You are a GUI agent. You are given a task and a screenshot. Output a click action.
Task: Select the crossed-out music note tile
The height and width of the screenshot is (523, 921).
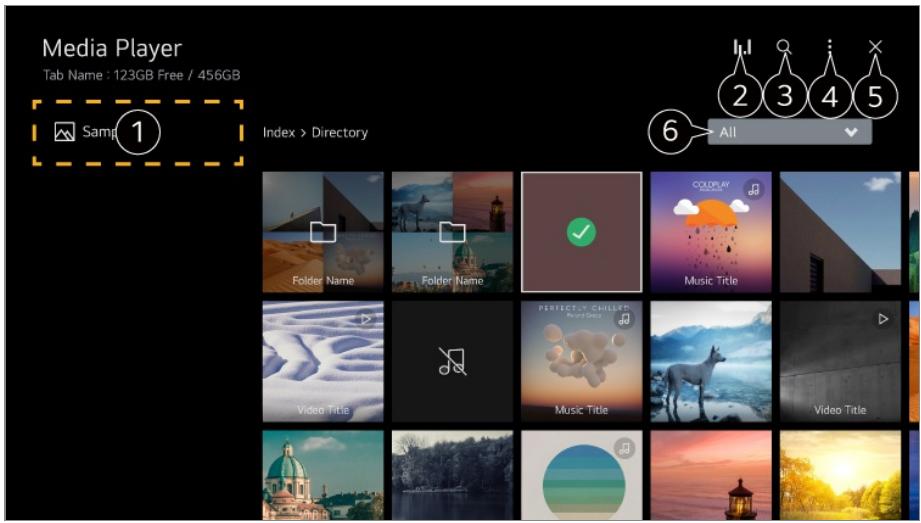pos(452,361)
